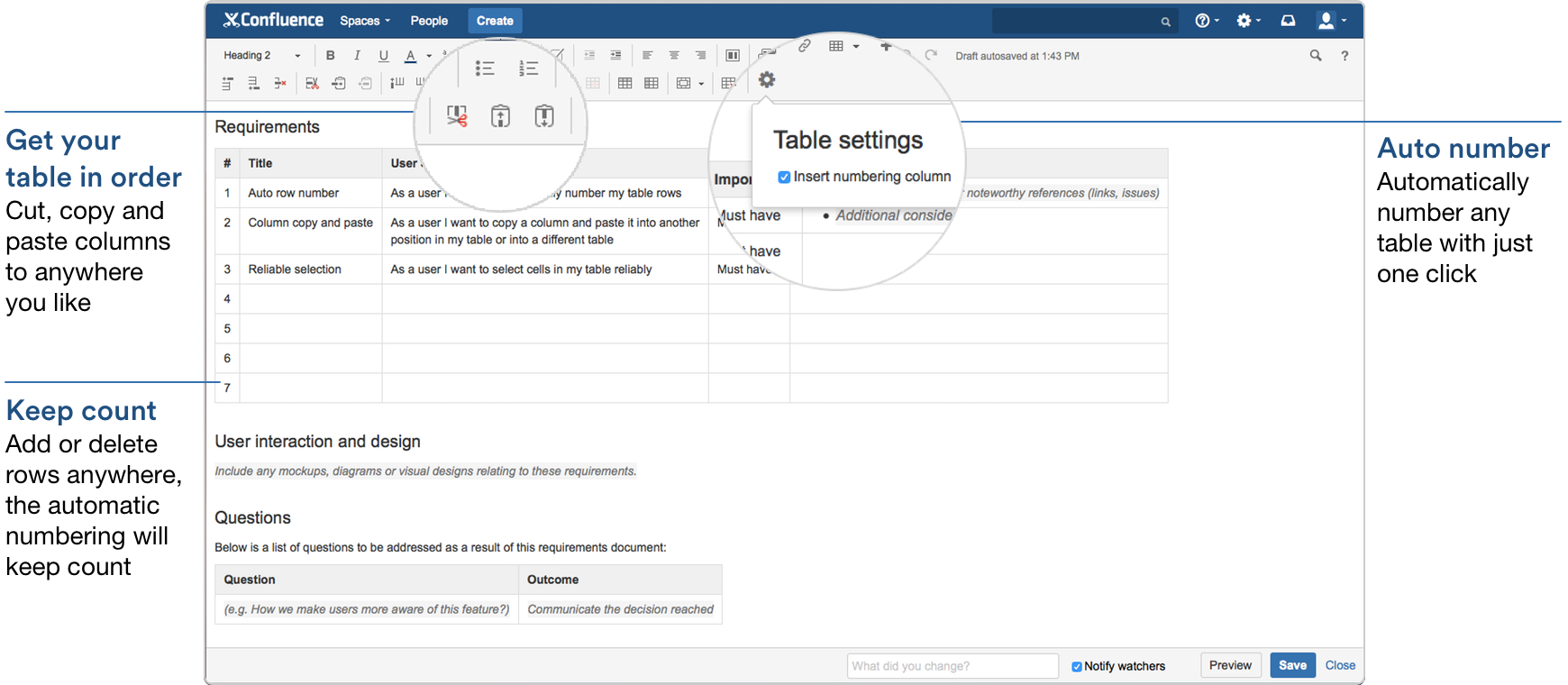The image size is (1568, 685).
Task: Click into the header search box
Action: [1084, 21]
